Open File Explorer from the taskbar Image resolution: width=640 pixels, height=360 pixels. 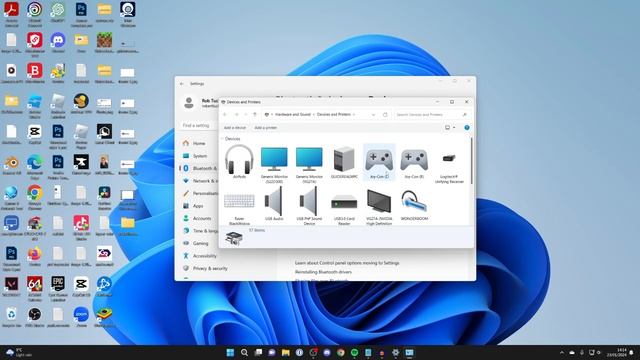coord(285,352)
